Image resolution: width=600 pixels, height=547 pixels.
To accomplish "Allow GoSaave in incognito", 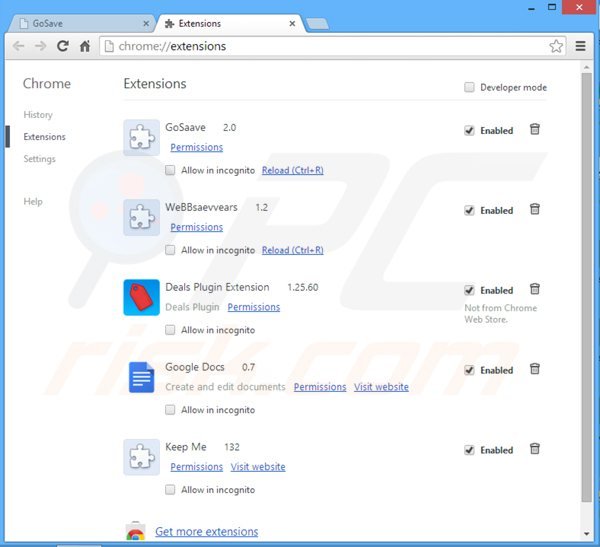I will click(x=170, y=170).
